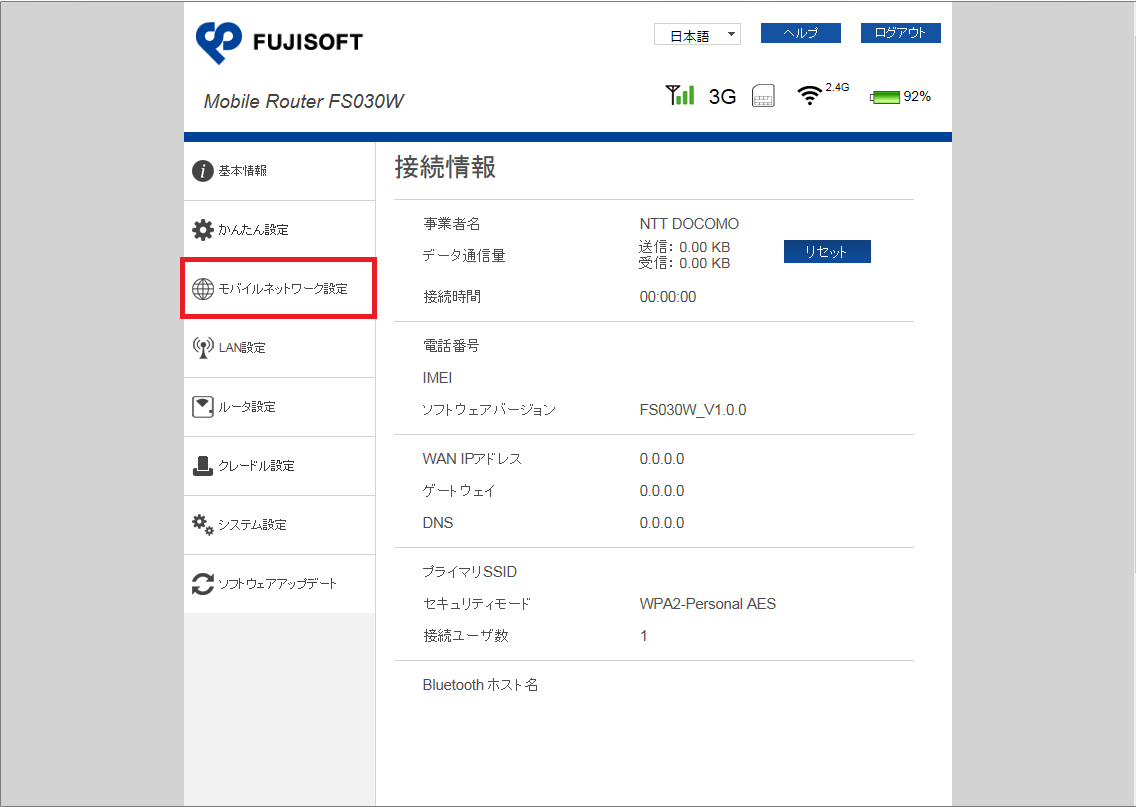Click the battery 92% indicator

[900, 97]
